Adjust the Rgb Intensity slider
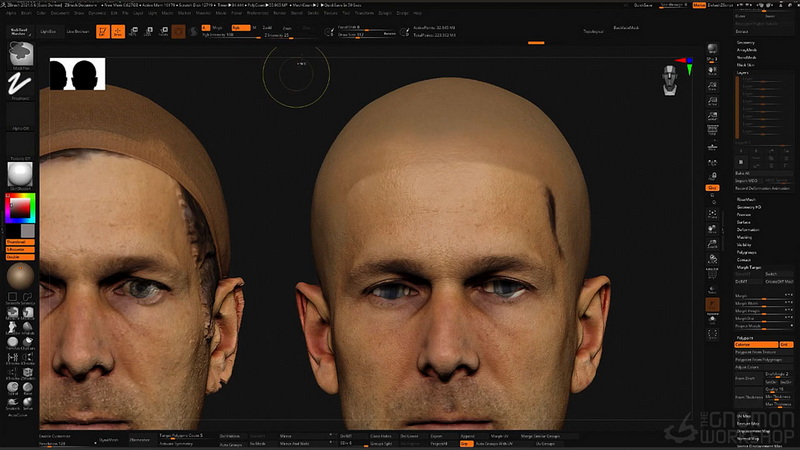Screen dimensions: 800x450 coord(231,35)
